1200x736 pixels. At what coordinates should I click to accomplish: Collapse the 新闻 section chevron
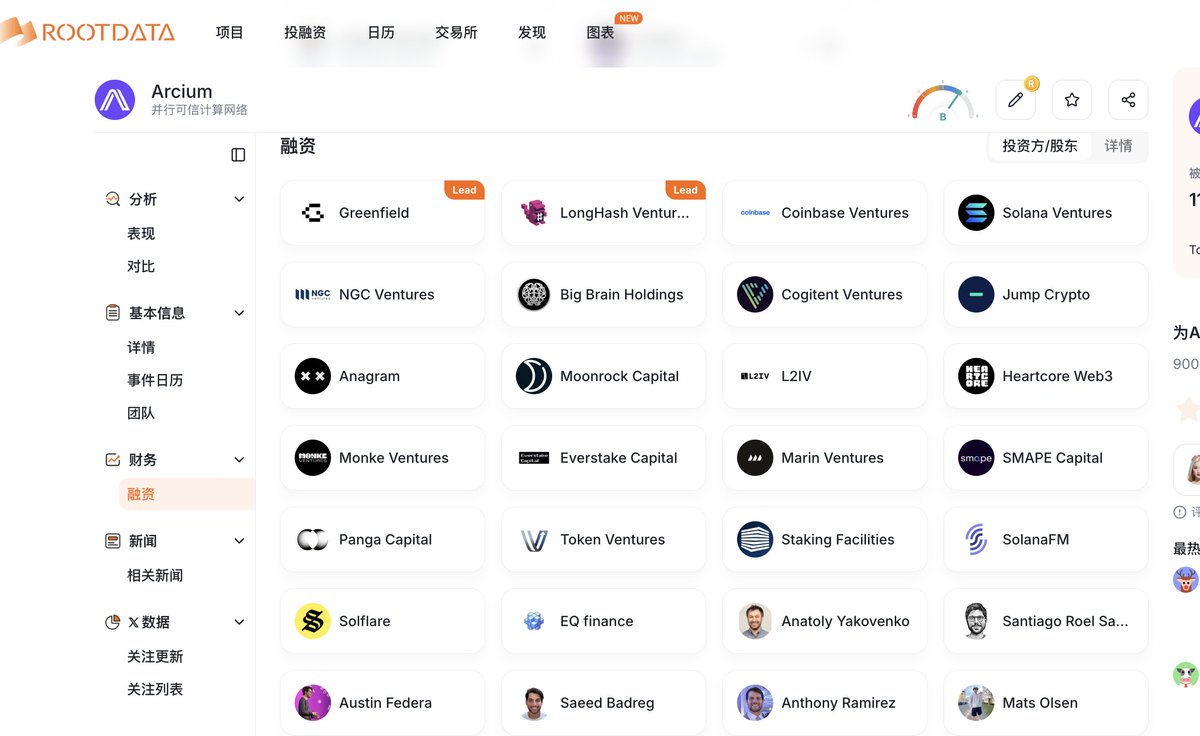pos(239,541)
